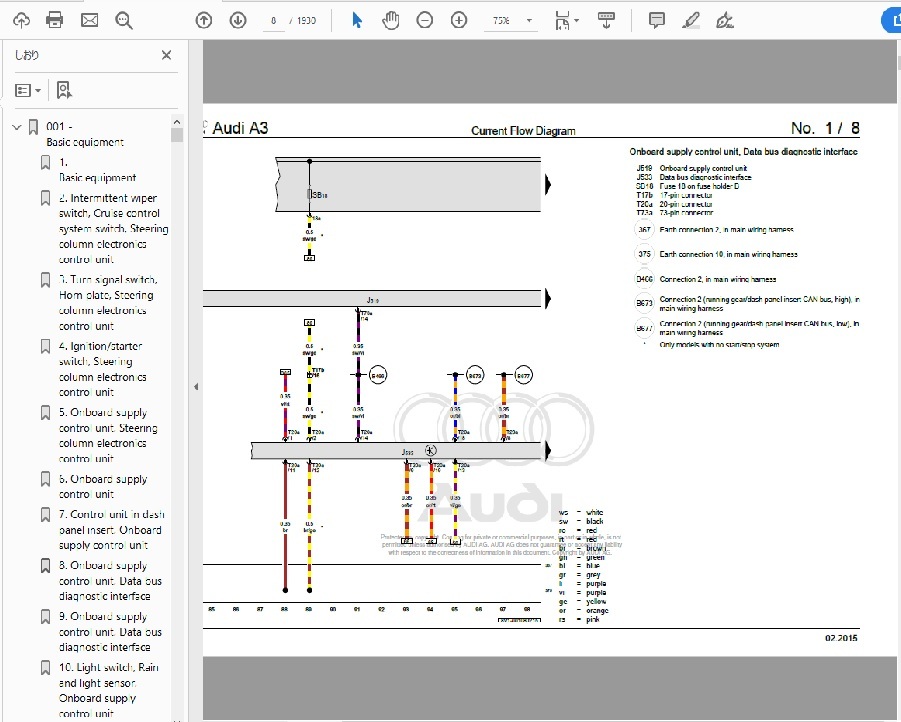Open bookmark 10. Light switch, Rain sensor

pyautogui.click(x=109, y=690)
